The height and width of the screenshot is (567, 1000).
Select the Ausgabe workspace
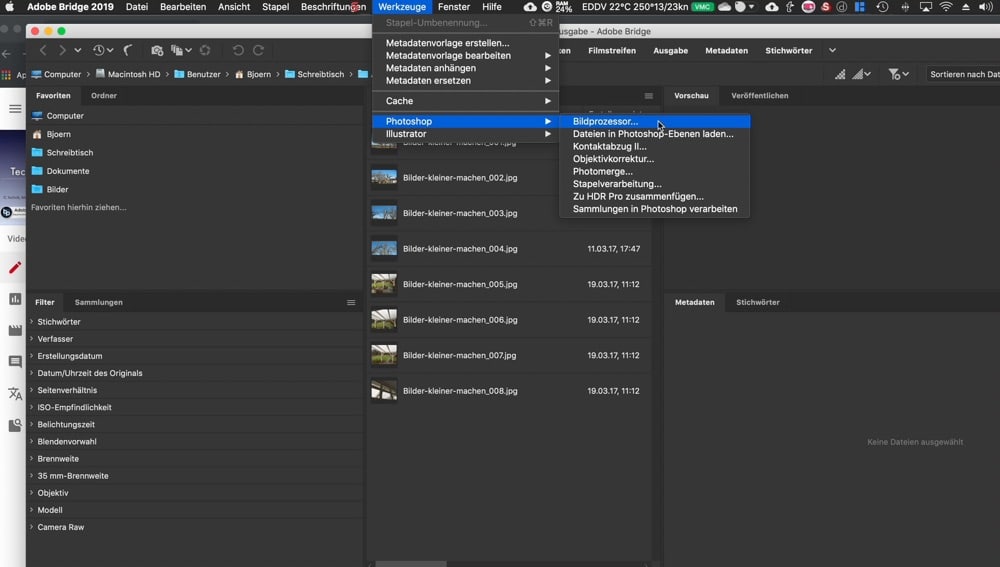click(670, 50)
